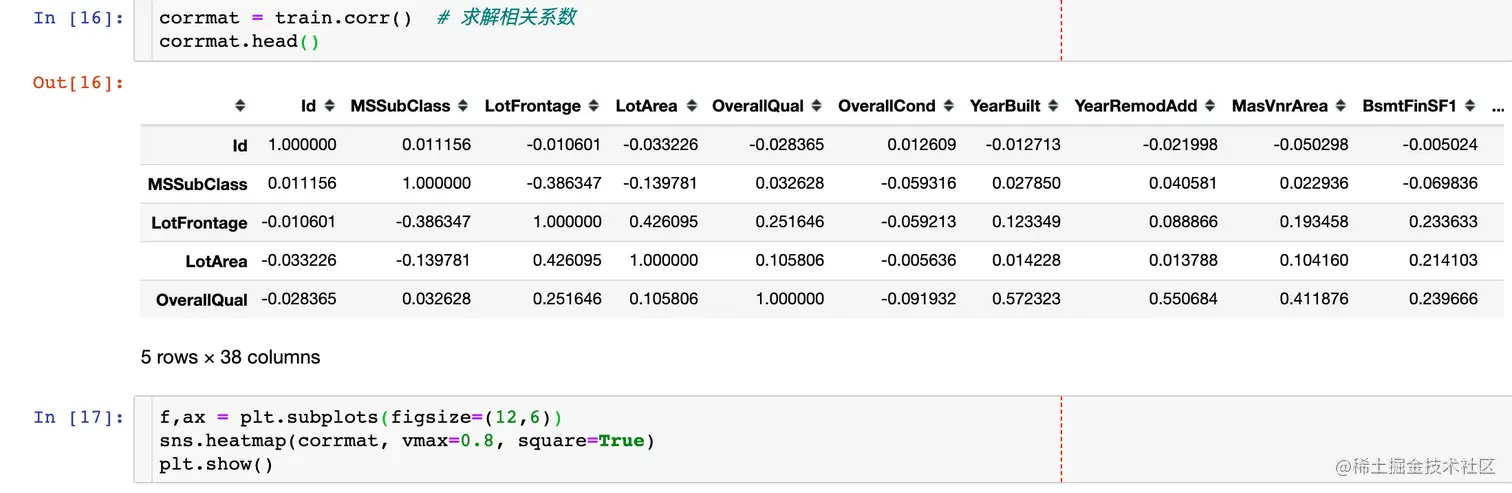Image resolution: width=1512 pixels, height=493 pixels.
Task: Sort by the OverallQual column sort icon
Action: click(817, 106)
